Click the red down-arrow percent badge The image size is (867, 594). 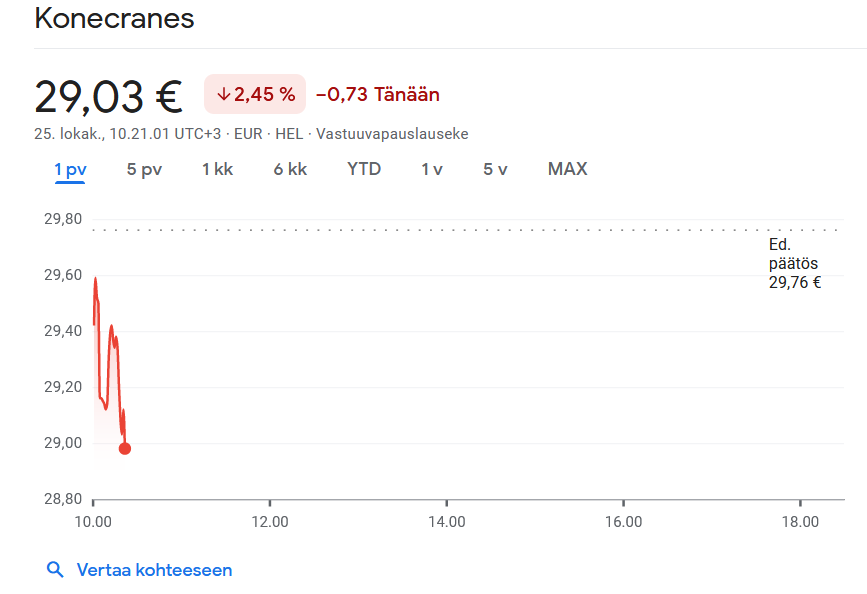(x=255, y=95)
